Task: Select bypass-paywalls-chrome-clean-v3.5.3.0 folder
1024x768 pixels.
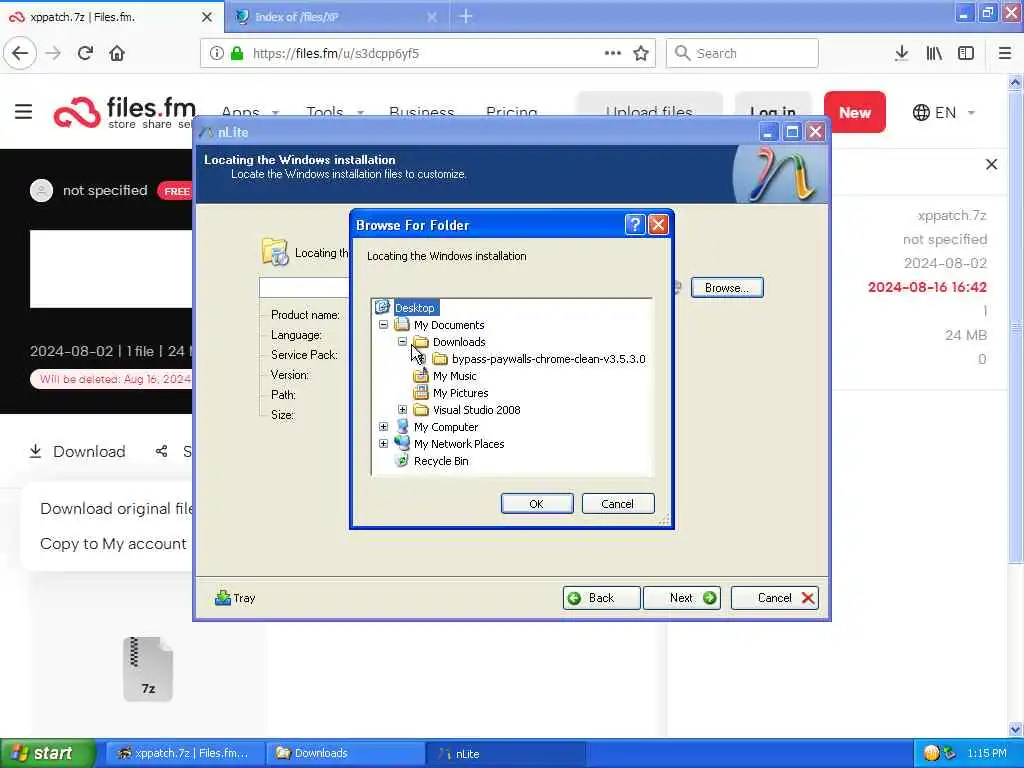Action: pos(548,359)
